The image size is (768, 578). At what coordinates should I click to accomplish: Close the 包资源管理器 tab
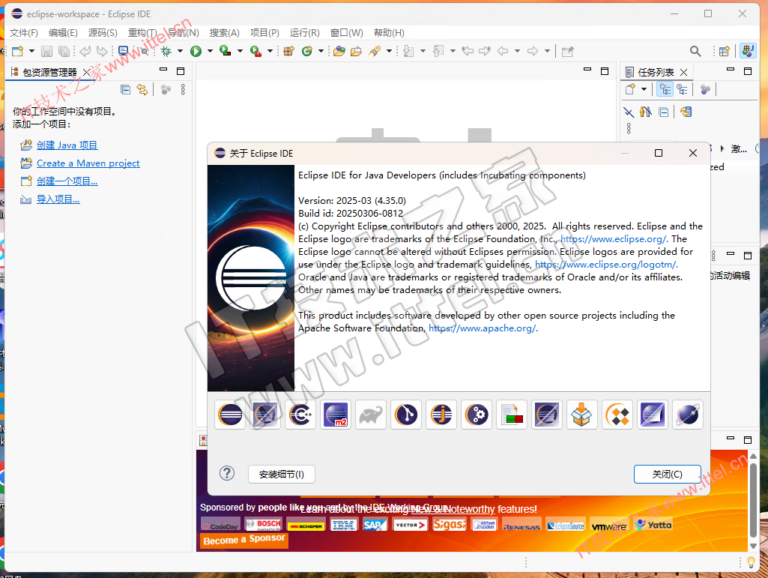click(x=86, y=72)
